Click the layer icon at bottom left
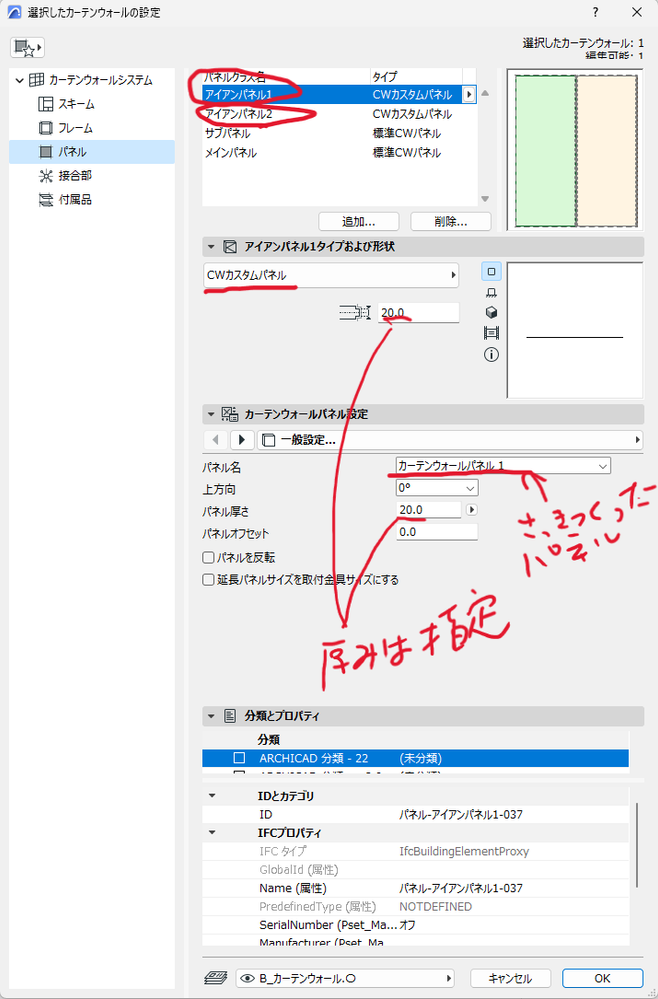 pos(216,978)
